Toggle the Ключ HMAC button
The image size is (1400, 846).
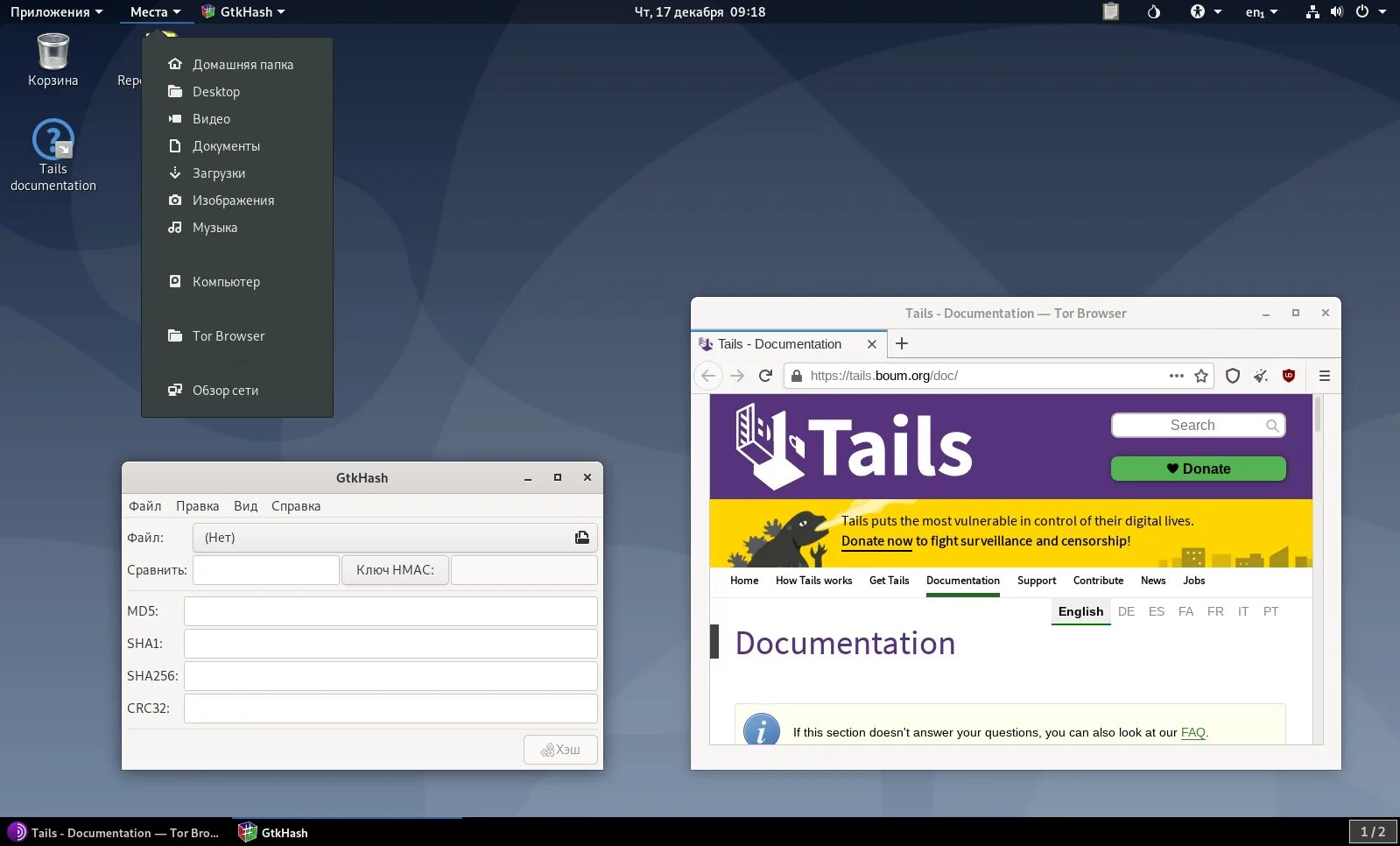[x=395, y=569]
